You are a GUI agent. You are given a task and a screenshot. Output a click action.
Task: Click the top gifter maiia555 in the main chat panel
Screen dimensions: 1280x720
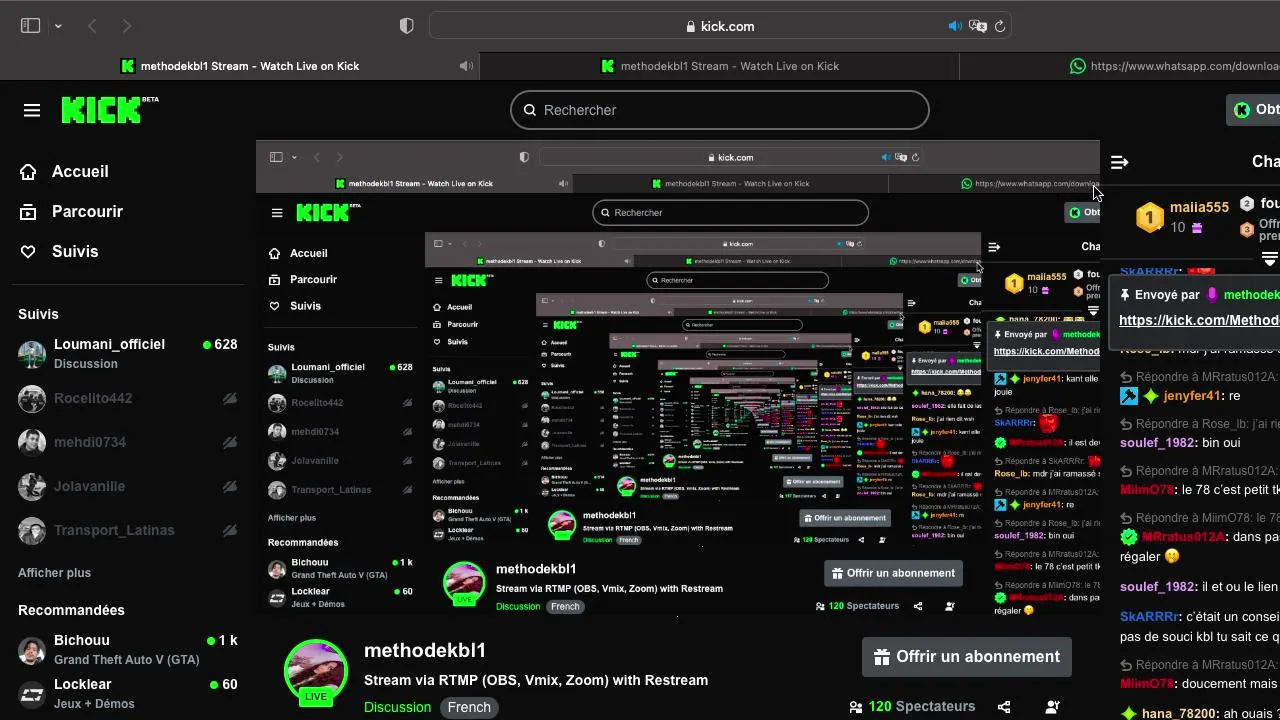click(x=1199, y=207)
